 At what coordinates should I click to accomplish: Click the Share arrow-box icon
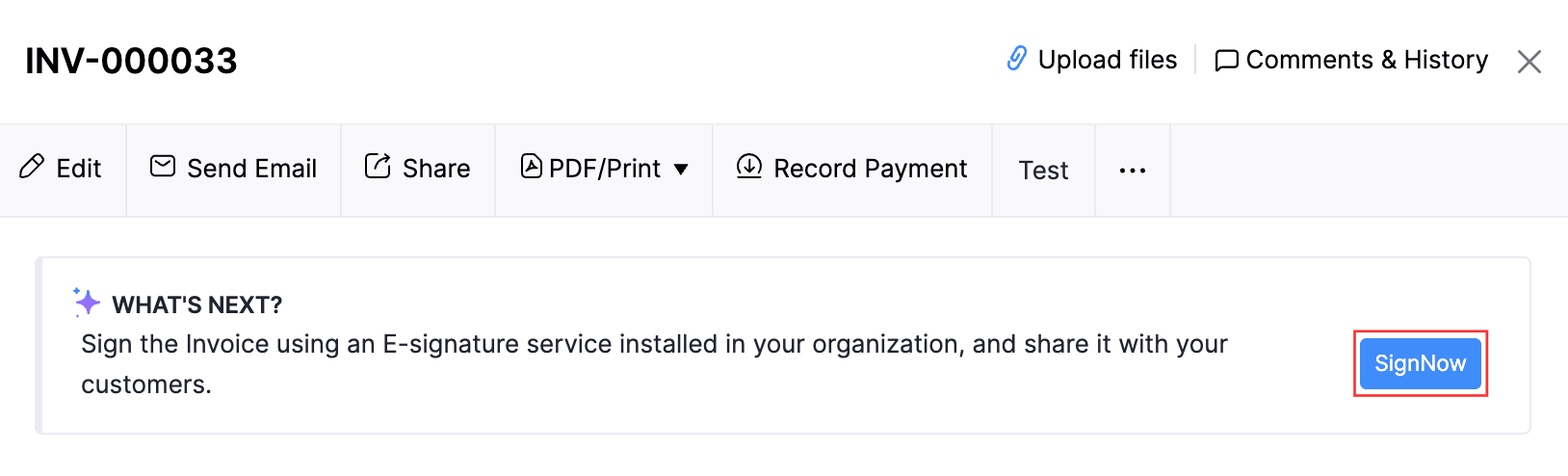378,167
